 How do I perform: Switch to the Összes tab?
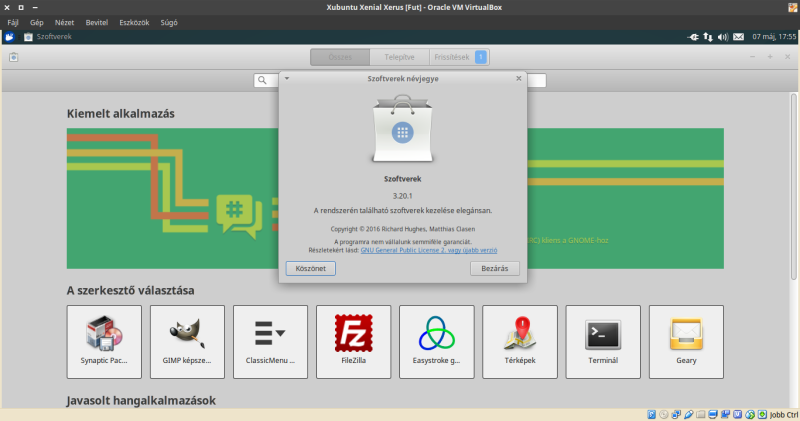tap(340, 57)
